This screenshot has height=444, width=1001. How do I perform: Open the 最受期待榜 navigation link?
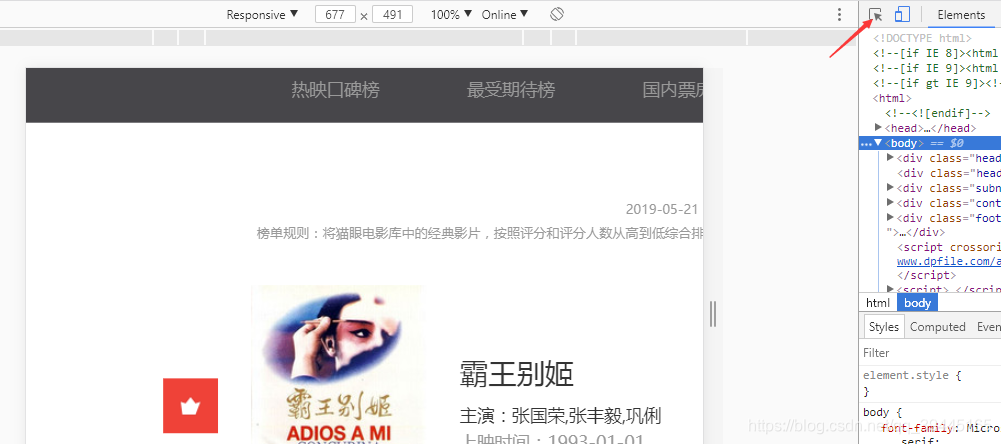tap(511, 90)
